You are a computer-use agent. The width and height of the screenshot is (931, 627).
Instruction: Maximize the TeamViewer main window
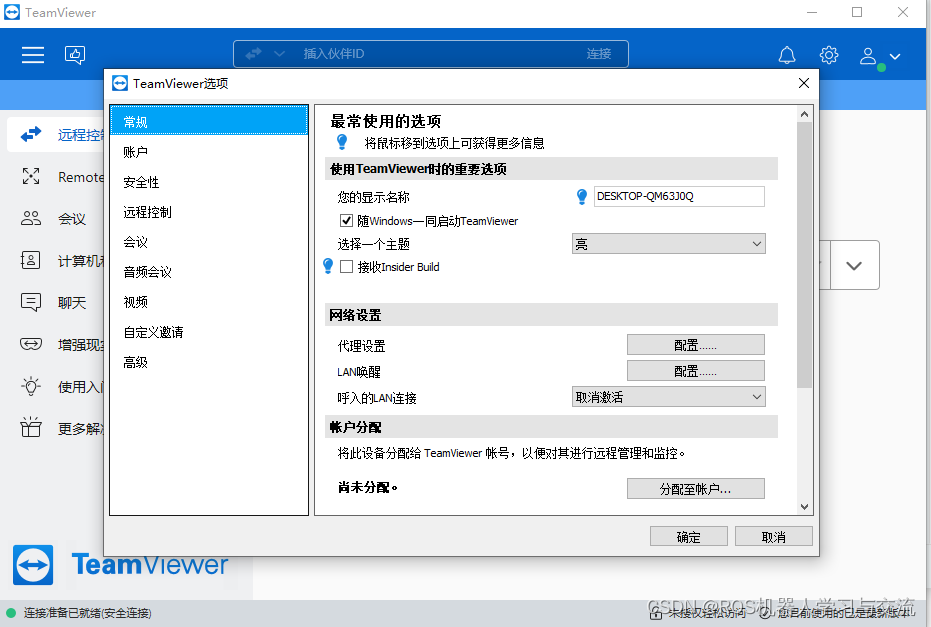click(x=857, y=12)
